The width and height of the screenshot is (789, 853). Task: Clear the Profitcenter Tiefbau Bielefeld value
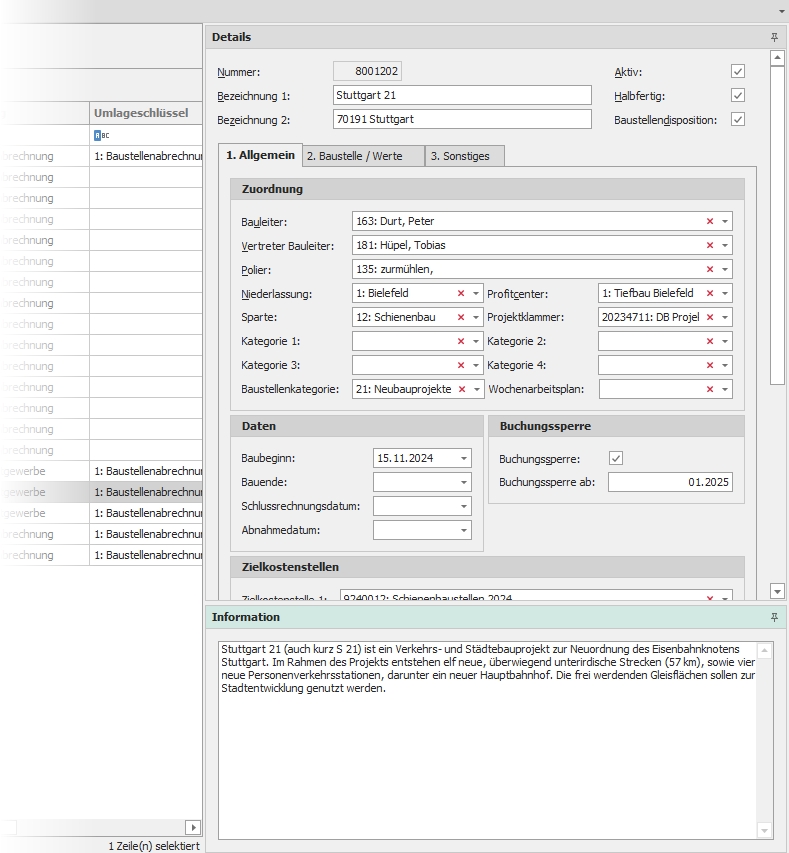click(x=710, y=293)
